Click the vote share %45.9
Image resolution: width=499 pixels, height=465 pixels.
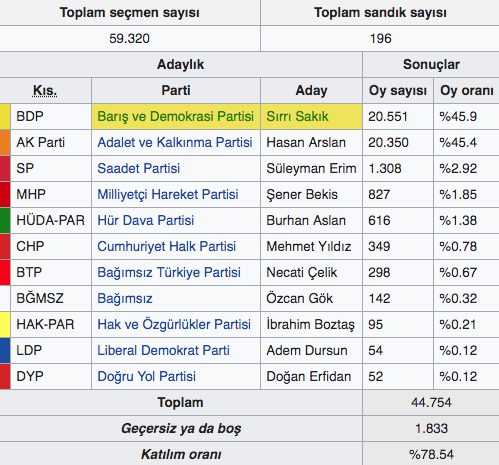click(x=458, y=117)
